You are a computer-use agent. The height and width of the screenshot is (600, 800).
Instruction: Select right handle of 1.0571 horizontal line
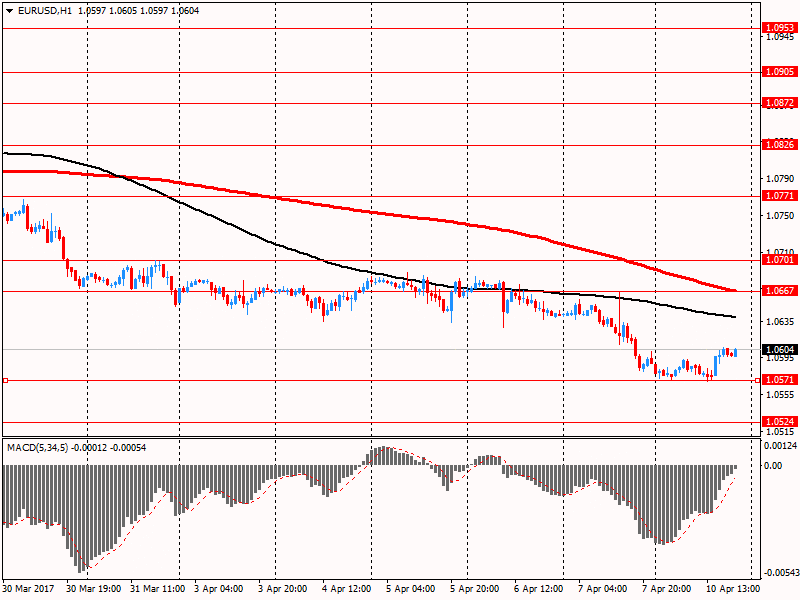[757, 381]
